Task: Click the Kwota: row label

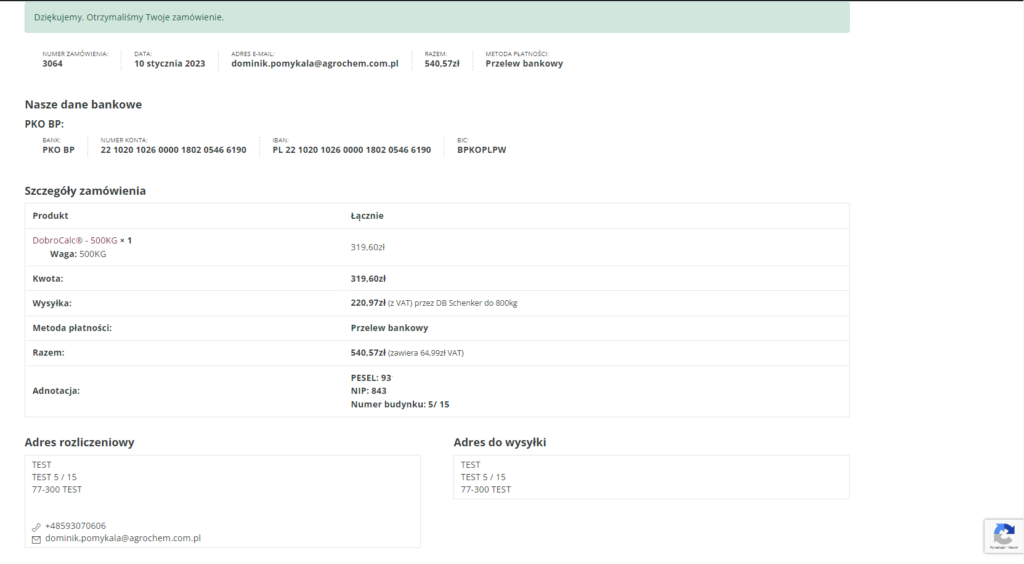Action: (x=48, y=278)
